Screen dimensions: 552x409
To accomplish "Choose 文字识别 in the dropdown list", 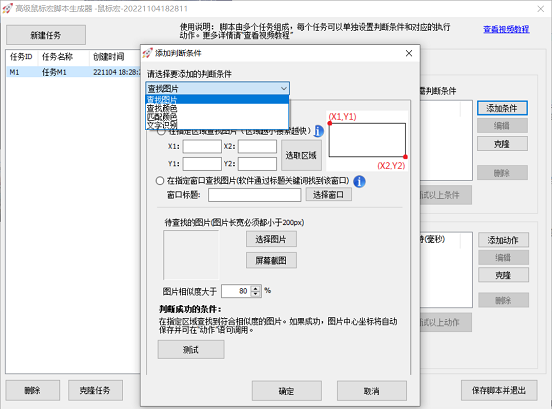I will click(217, 125).
